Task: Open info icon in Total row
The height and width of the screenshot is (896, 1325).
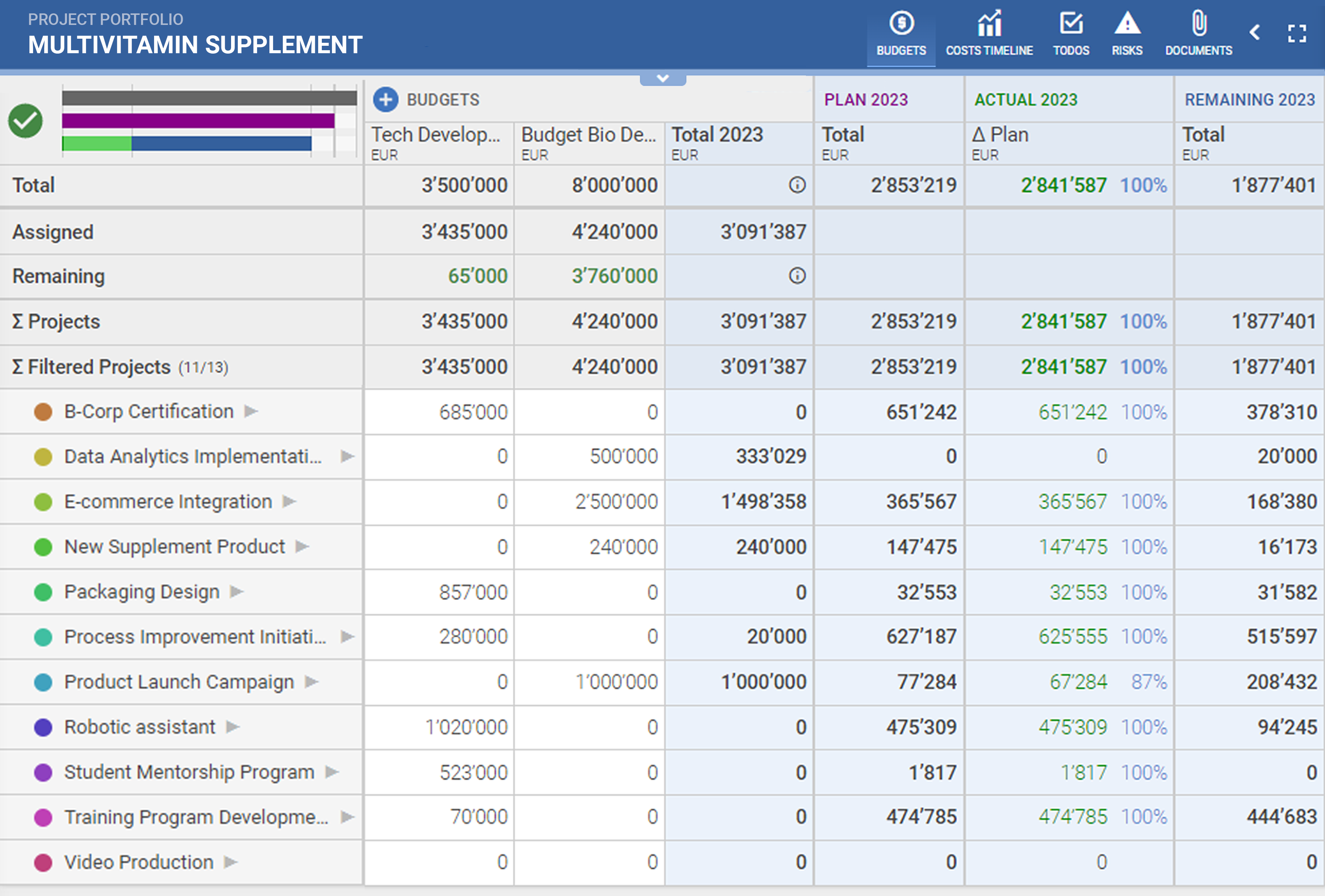Action: [797, 185]
